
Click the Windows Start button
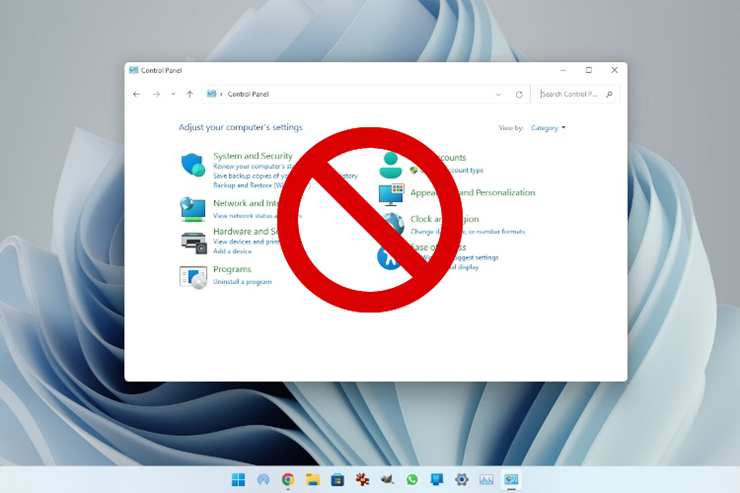[239, 480]
